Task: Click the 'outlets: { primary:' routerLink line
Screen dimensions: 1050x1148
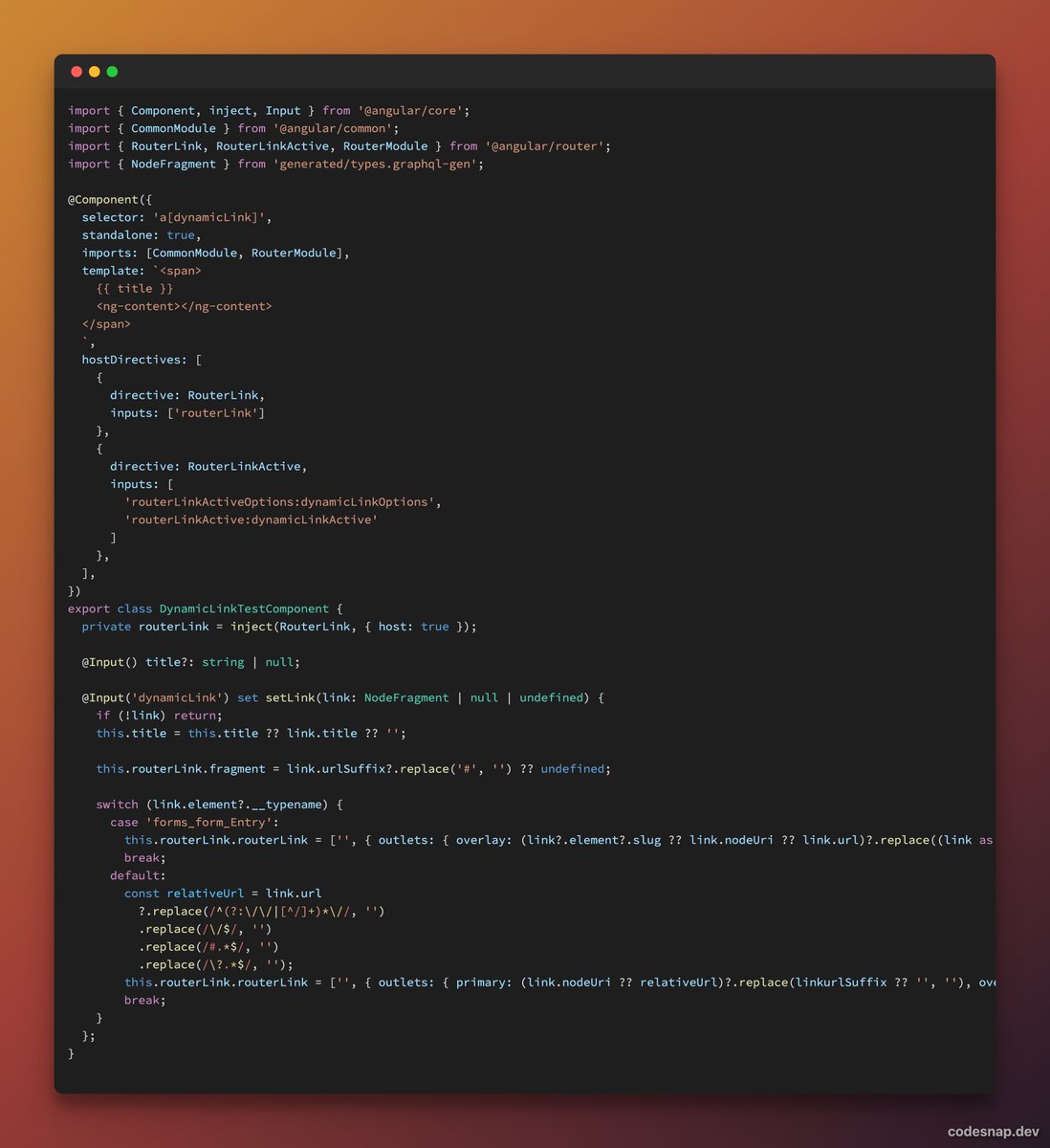Action: tap(559, 982)
